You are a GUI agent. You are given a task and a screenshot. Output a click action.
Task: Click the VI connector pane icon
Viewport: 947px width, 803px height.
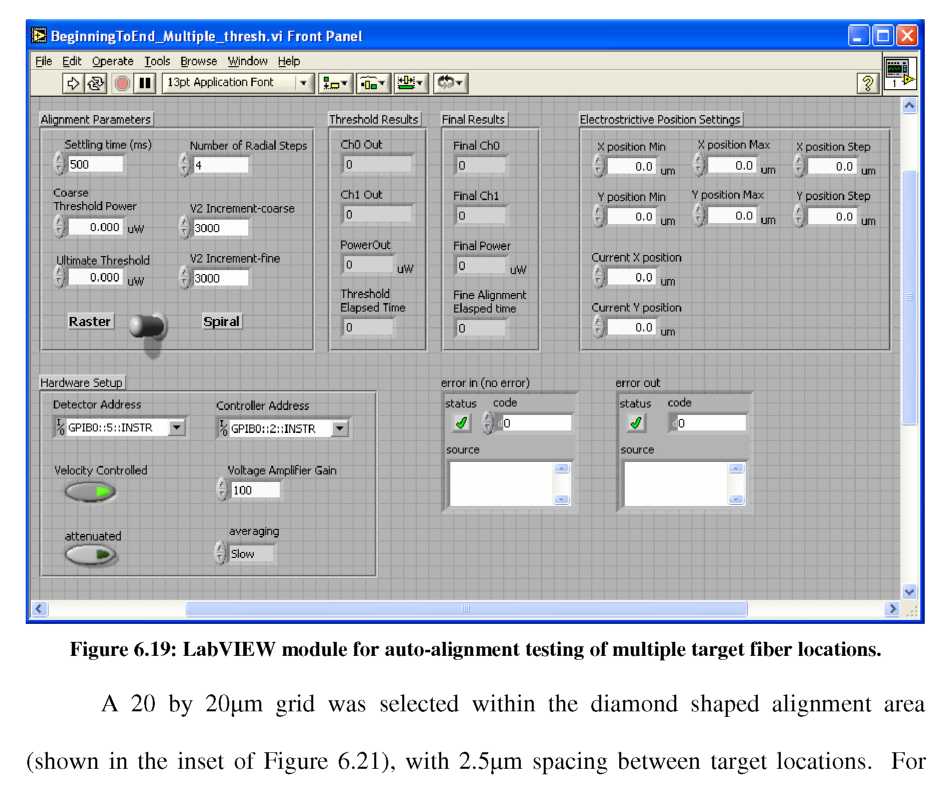pyautogui.click(x=900, y=74)
